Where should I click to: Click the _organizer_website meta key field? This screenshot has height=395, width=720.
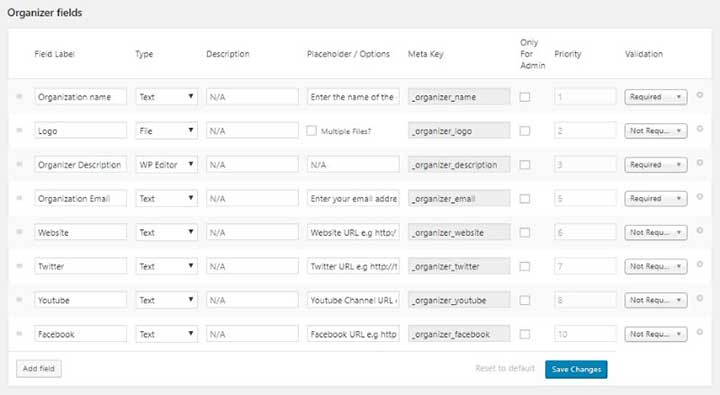point(459,232)
